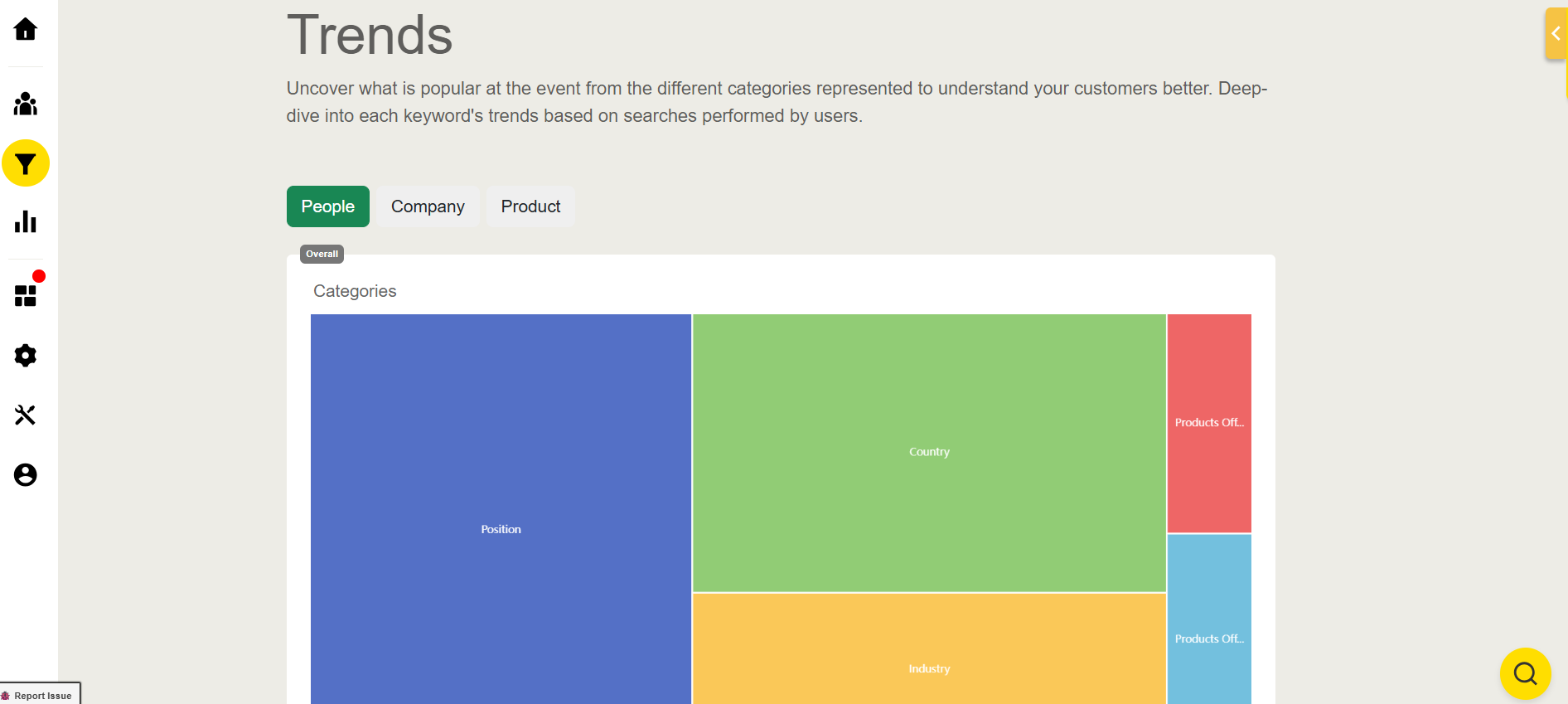1568x704 pixels.
Task: Expand the yellow side panel chevron
Action: point(1556,33)
